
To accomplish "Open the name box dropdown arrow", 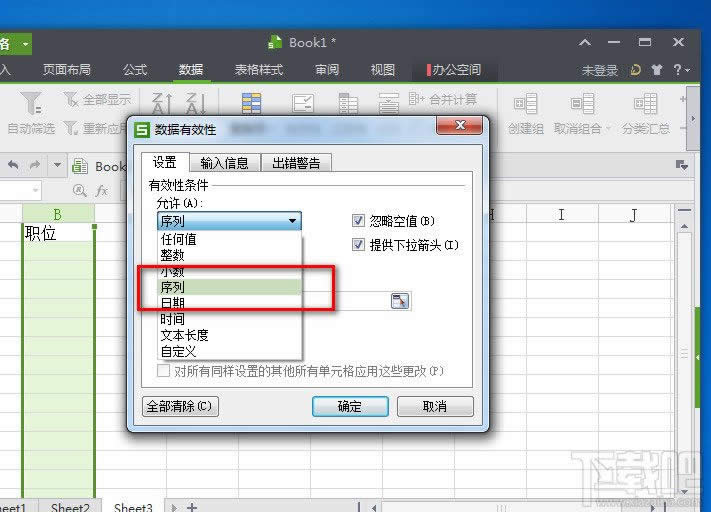I will (35, 190).
